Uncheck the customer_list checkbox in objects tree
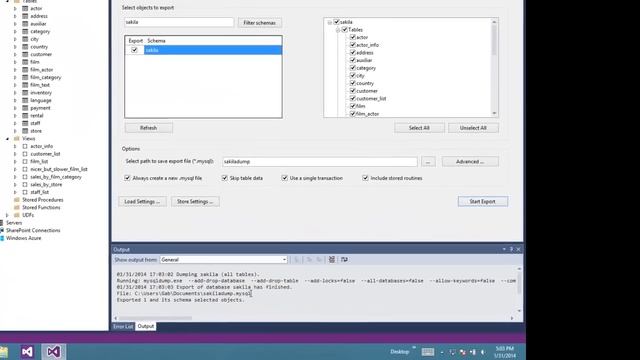This screenshot has height=360, width=640. coord(353,98)
